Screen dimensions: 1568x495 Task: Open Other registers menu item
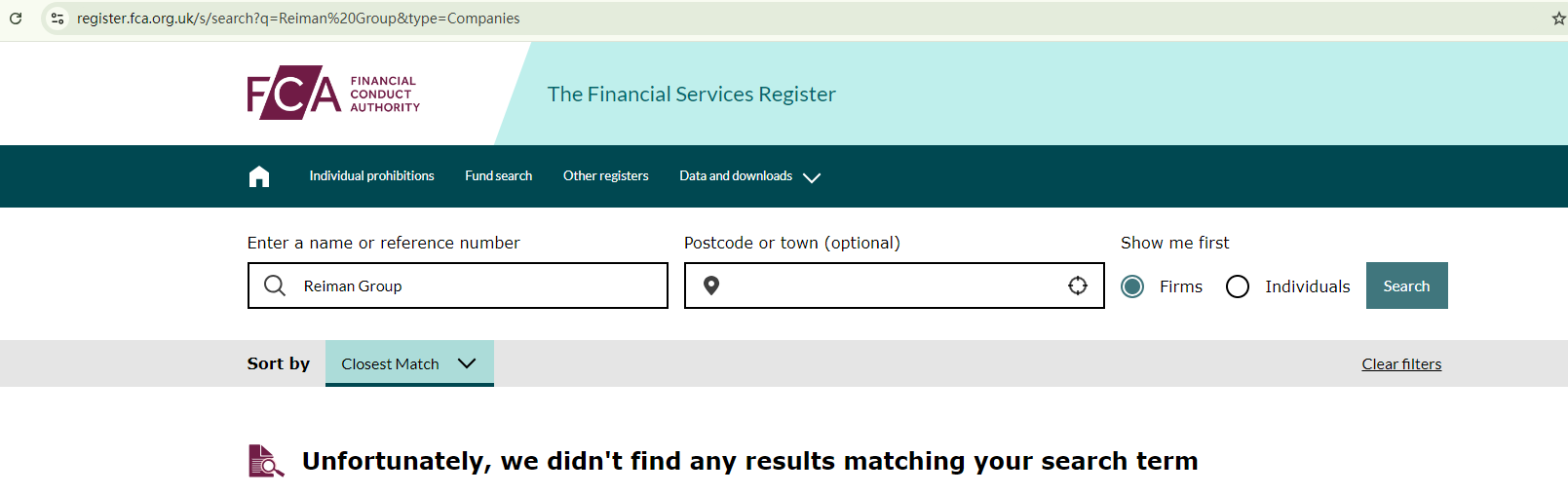pos(605,176)
